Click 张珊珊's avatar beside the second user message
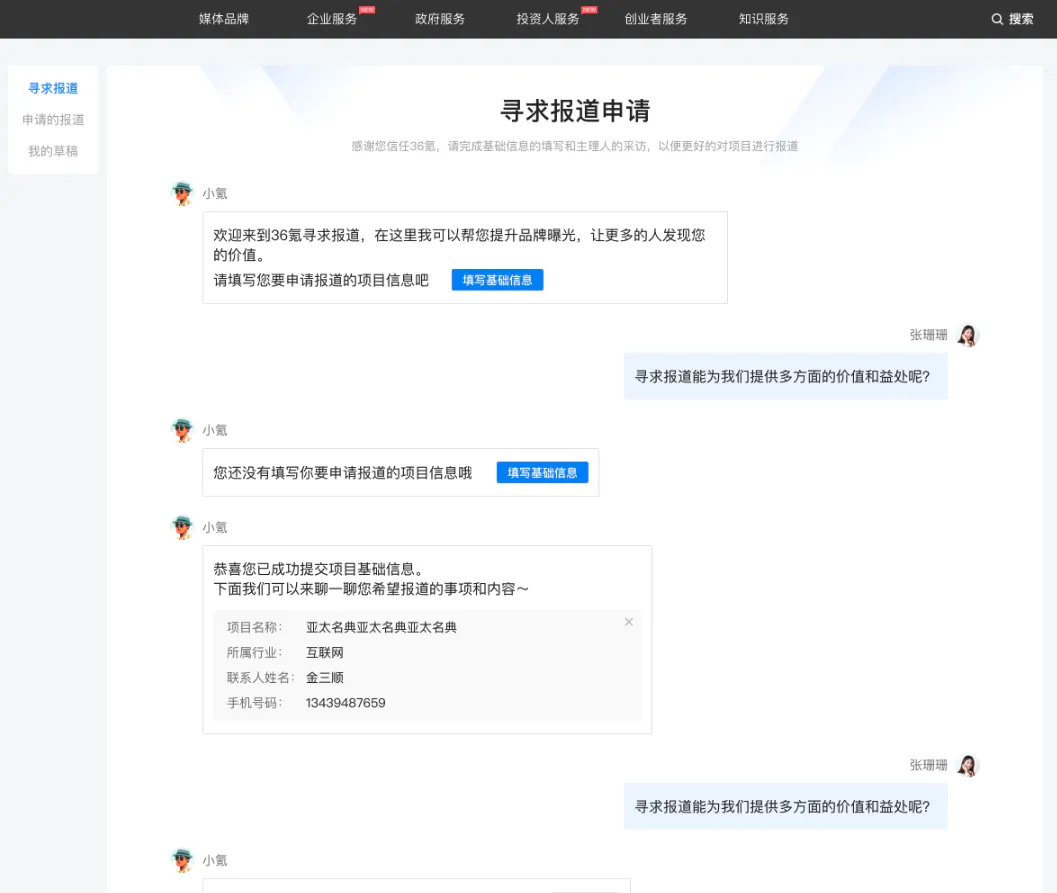 (x=967, y=765)
